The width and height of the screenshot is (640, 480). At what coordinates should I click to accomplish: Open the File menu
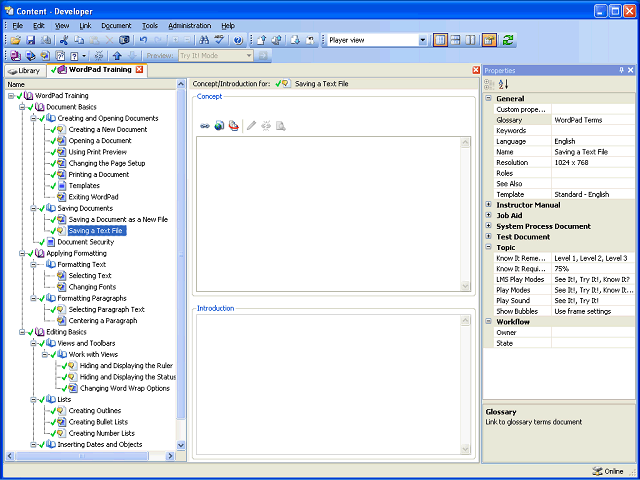tap(18, 26)
